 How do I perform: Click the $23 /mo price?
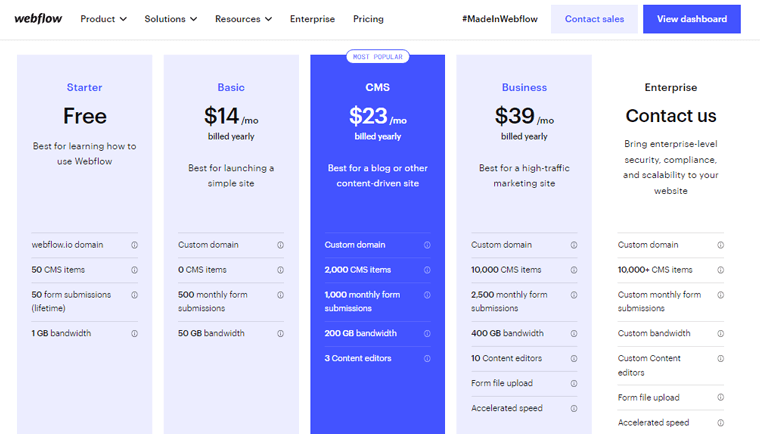(x=378, y=116)
